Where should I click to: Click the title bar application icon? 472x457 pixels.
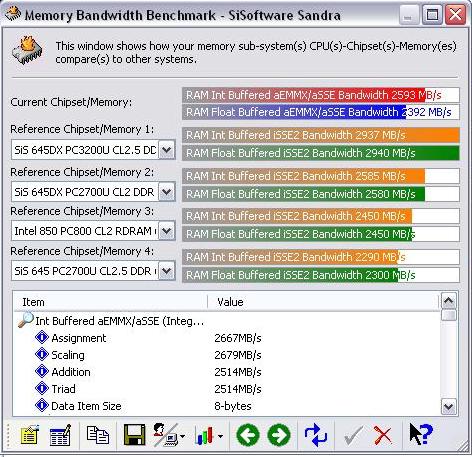13,14
